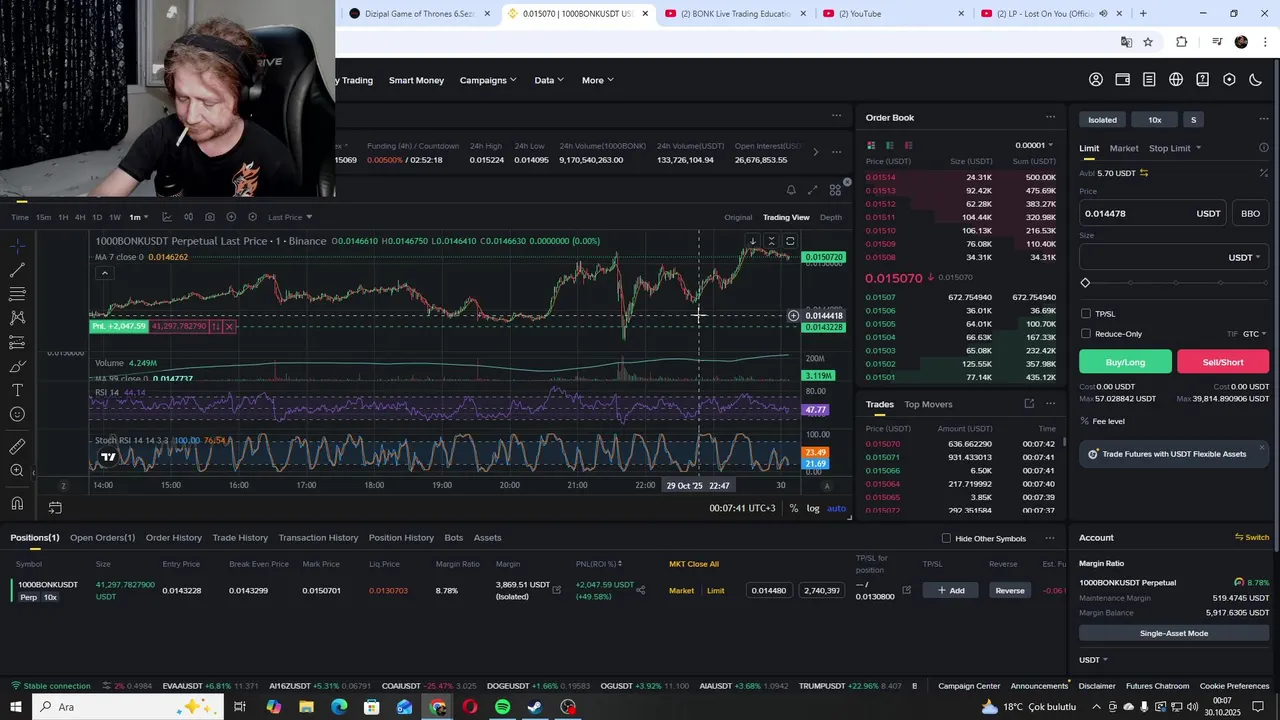Collapse the MA indicator legend arrow
The image size is (1280, 720).
pos(104,273)
